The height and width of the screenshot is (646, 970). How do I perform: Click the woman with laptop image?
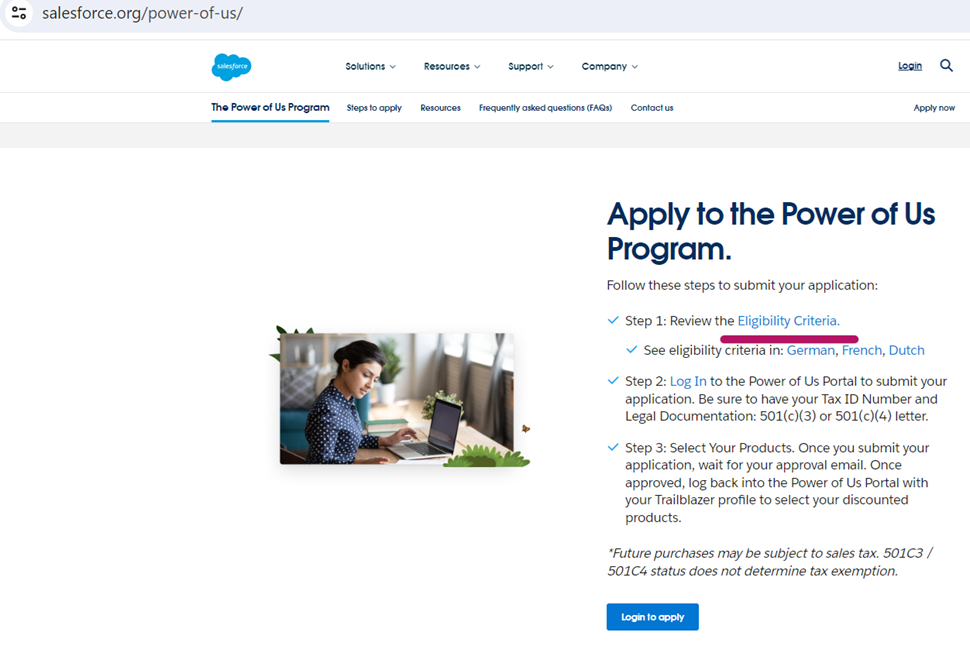click(397, 398)
